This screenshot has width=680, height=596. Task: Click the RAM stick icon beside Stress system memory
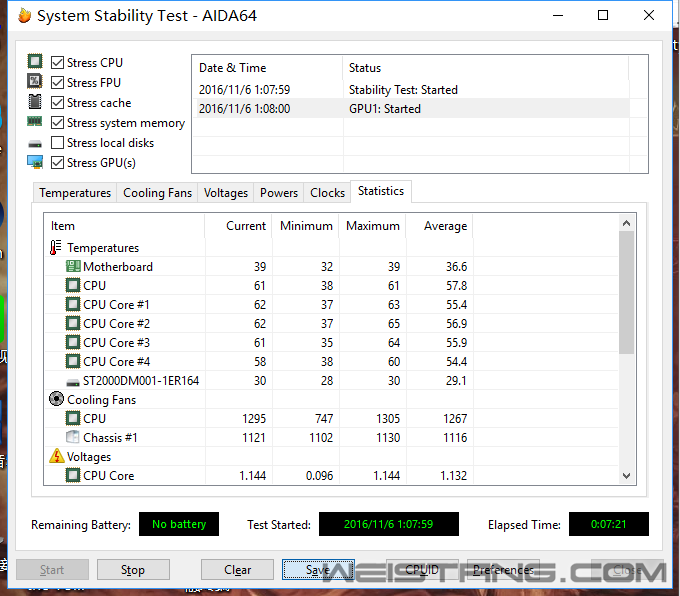coord(35,121)
